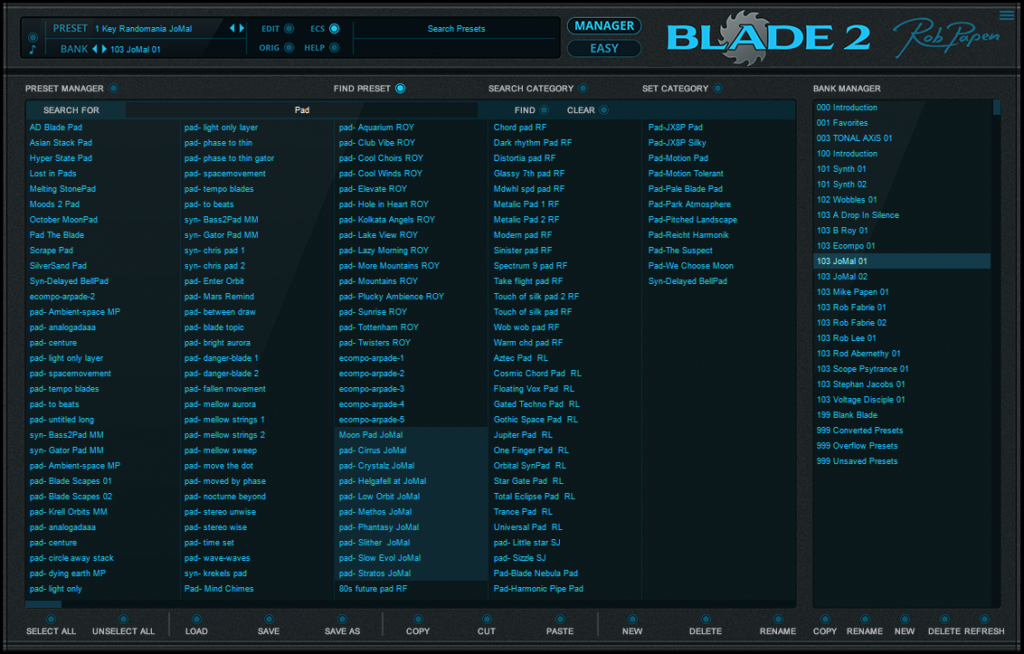1024x654 pixels.
Task: Select bank 000 Introduction
Action: click(x=902, y=107)
